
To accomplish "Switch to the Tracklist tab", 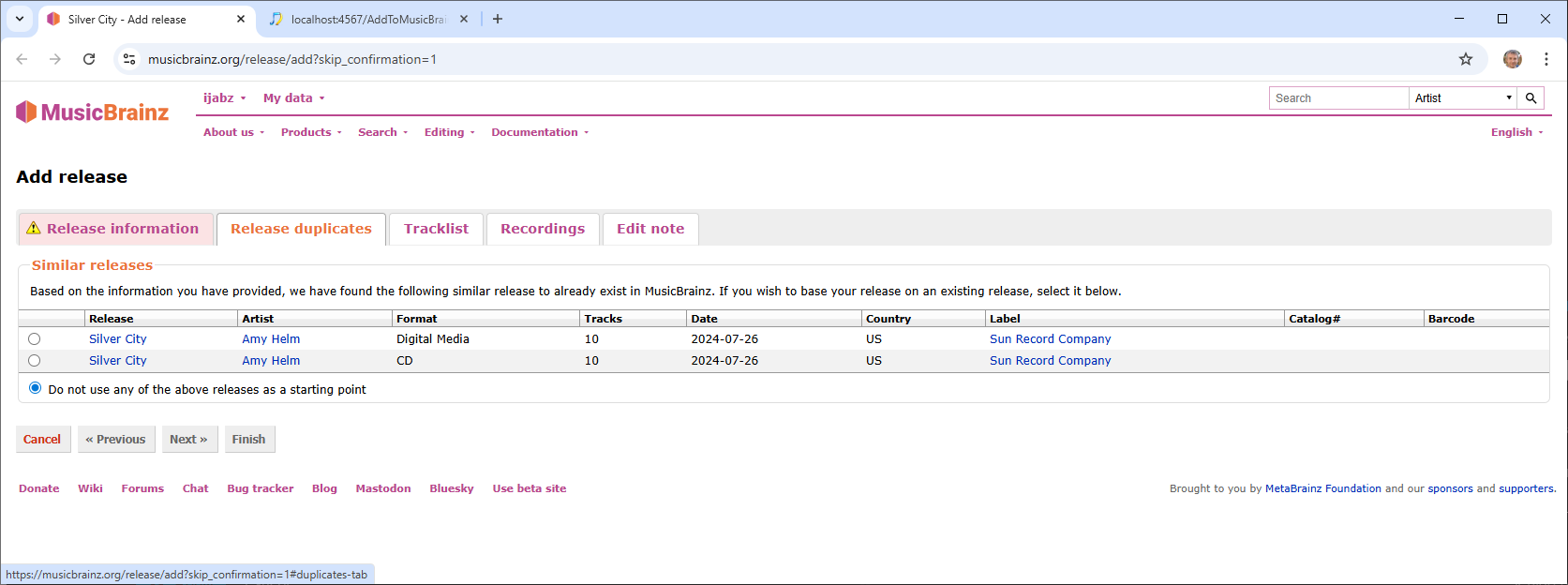I will coord(436,229).
